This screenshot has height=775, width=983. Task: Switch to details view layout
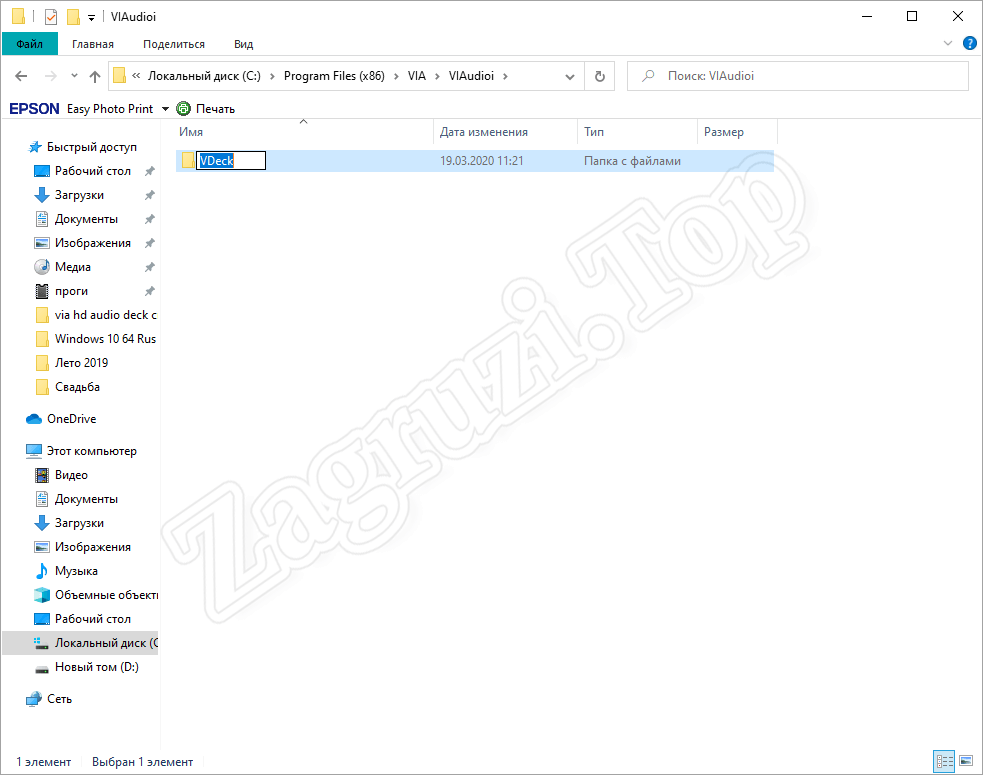[x=944, y=762]
